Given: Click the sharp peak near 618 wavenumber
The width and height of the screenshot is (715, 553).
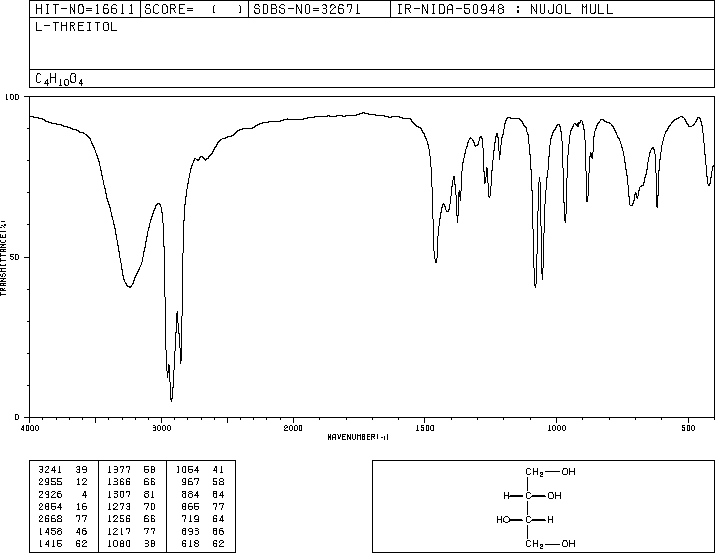Looking at the screenshot, I should click(657, 207).
